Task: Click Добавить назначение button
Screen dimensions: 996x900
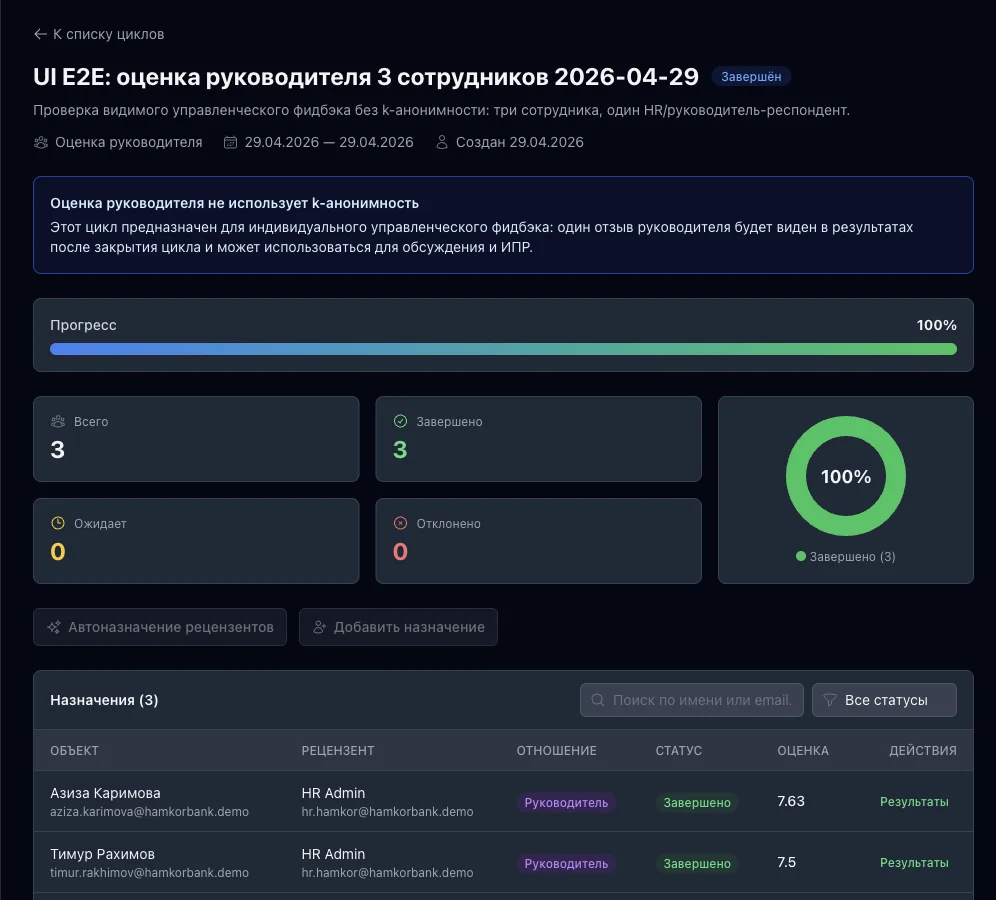Action: pyautogui.click(x=398, y=628)
